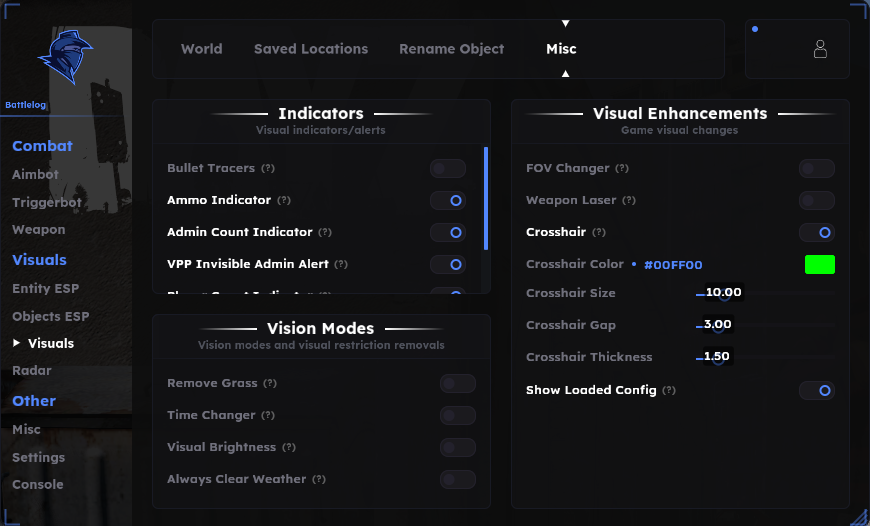This screenshot has height=526, width=870.
Task: Click the arrow beside Visuals in sidebar
Action: [17, 343]
